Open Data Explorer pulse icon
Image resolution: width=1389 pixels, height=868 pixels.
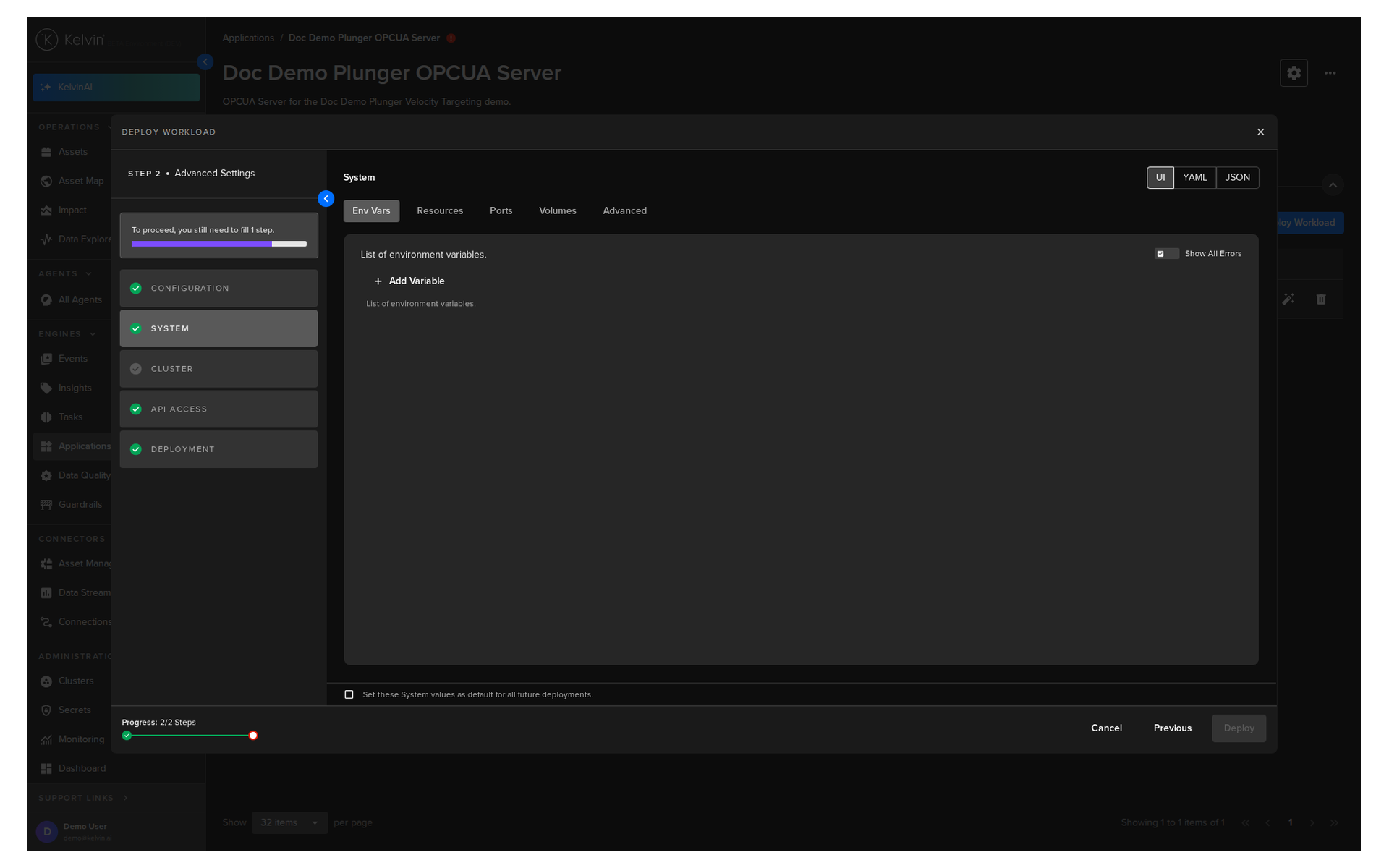(x=46, y=239)
